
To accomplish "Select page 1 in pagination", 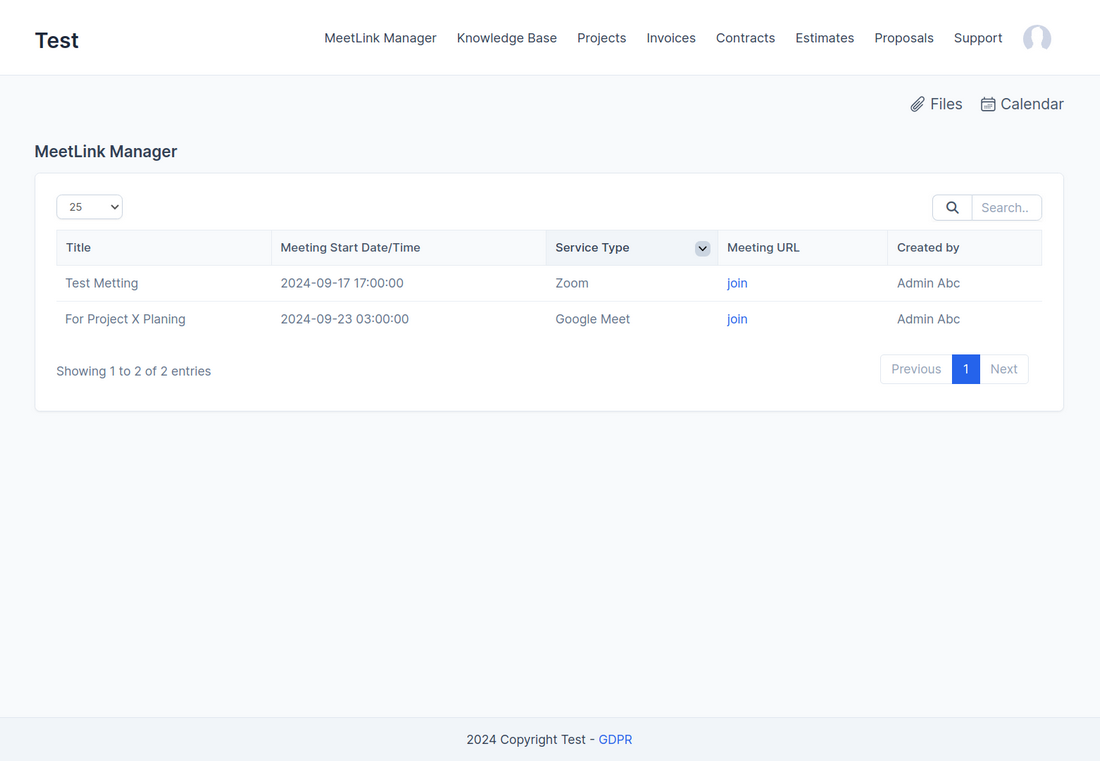I will 965,369.
